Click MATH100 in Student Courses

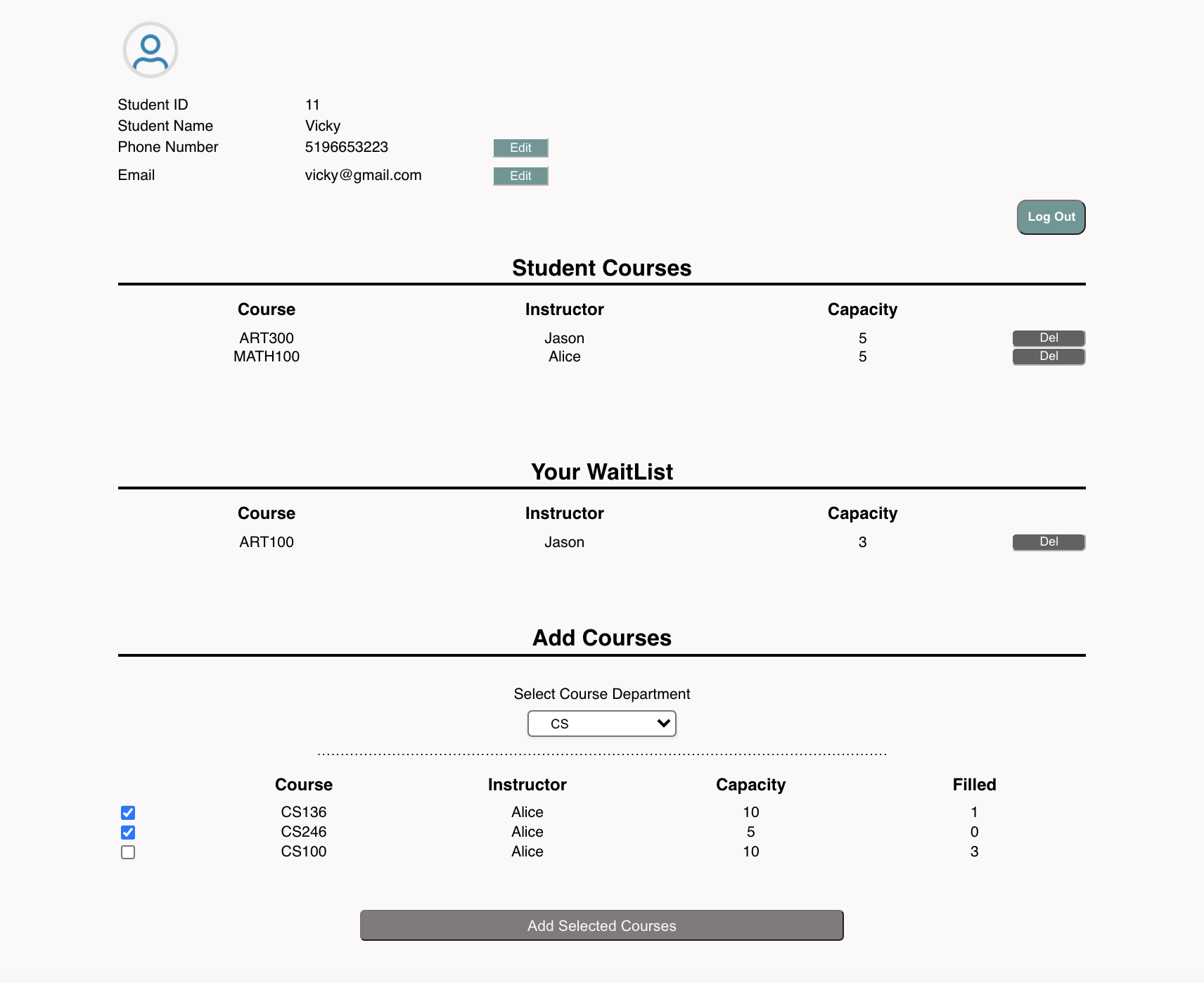tap(267, 356)
